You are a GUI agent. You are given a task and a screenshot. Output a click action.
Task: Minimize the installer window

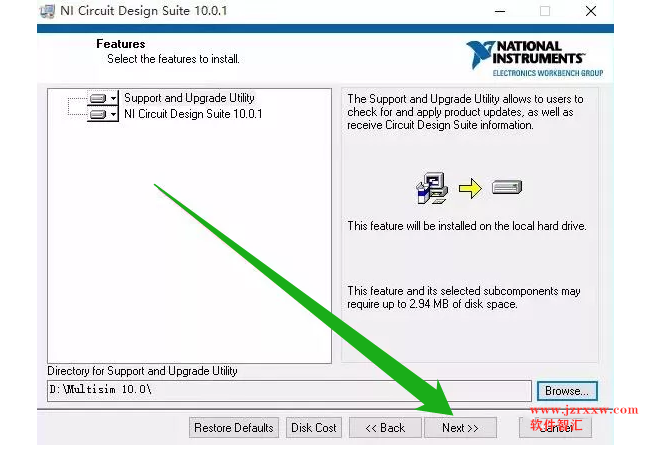tap(500, 12)
